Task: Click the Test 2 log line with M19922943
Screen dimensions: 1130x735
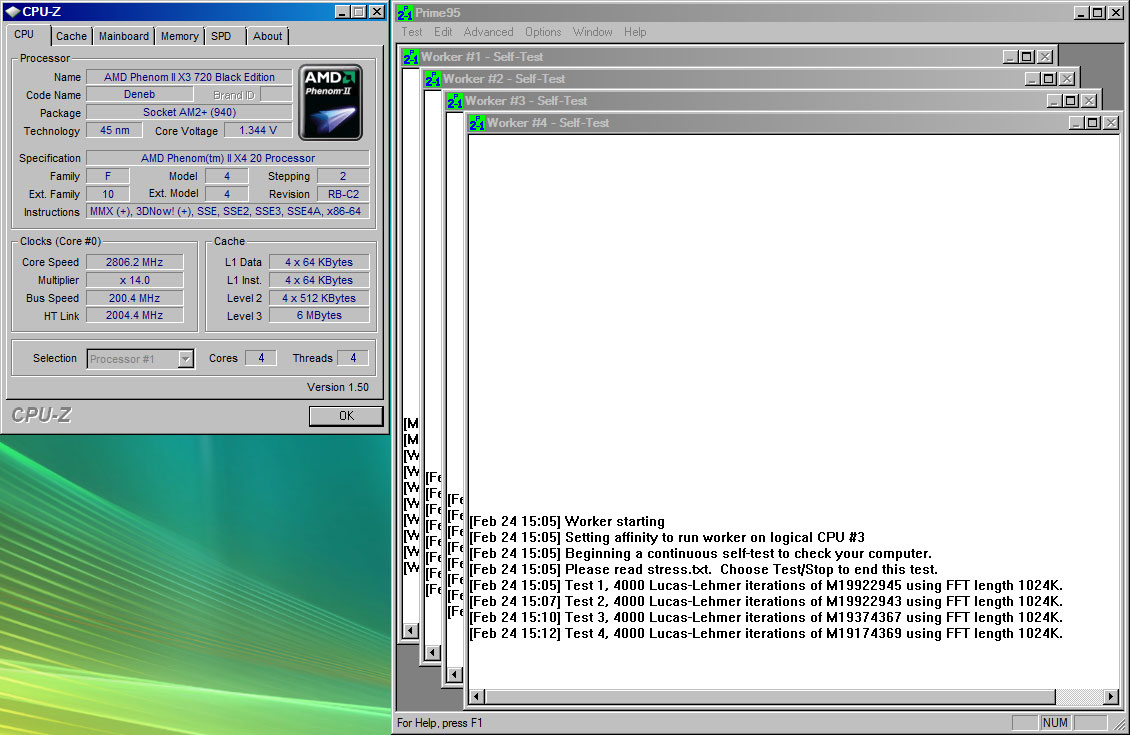Action: click(x=766, y=601)
